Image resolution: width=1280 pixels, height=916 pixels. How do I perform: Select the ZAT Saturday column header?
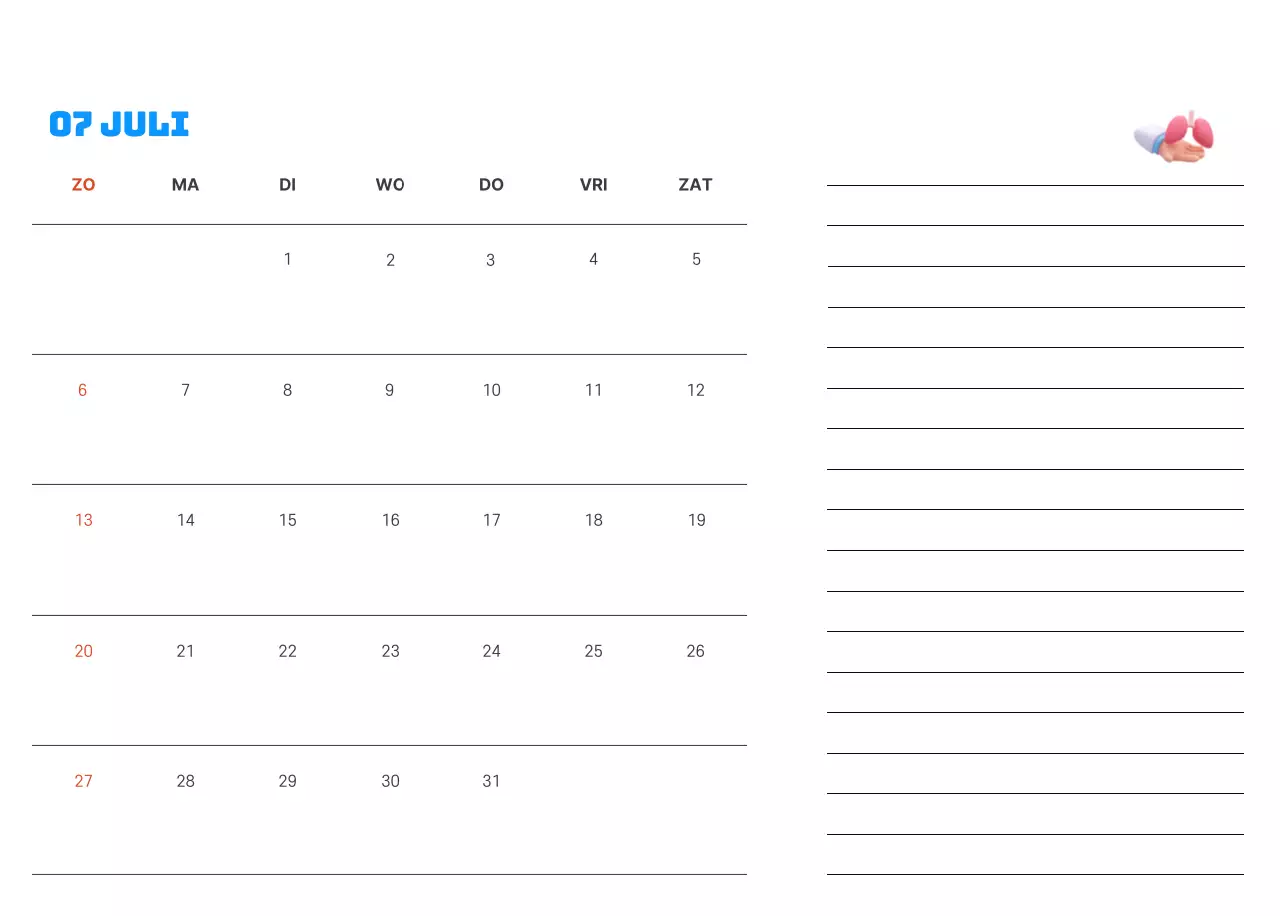[x=696, y=185]
